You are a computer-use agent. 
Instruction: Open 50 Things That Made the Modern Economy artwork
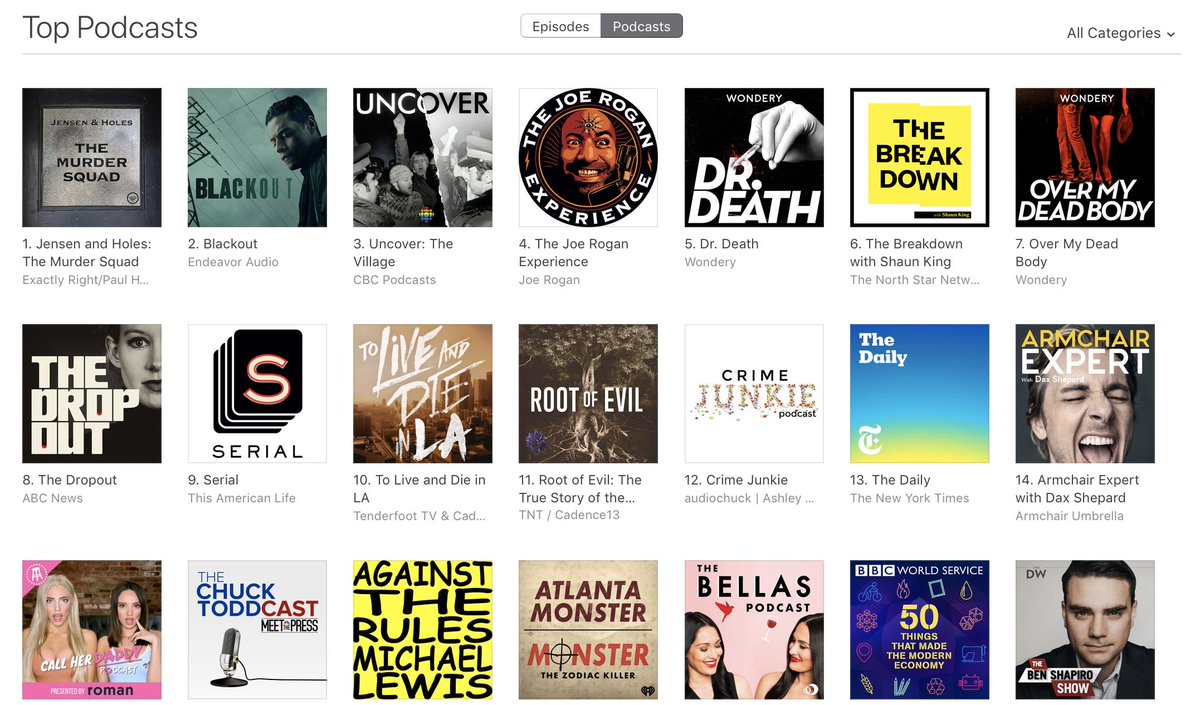click(x=920, y=630)
